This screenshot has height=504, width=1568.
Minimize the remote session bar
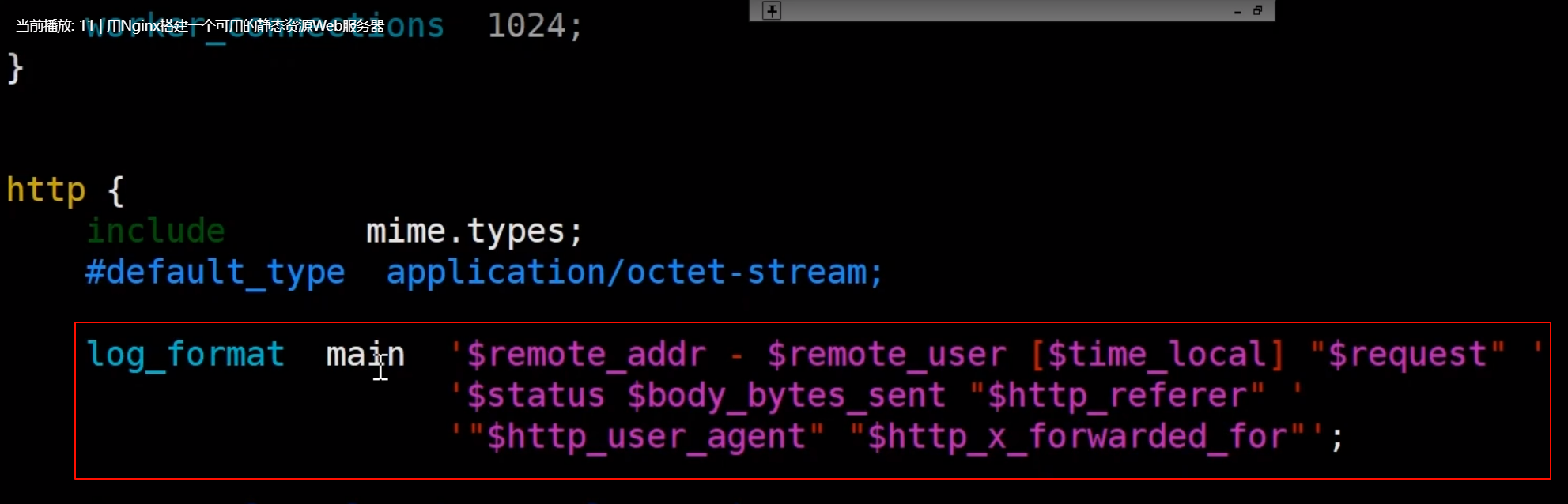pos(1237,11)
